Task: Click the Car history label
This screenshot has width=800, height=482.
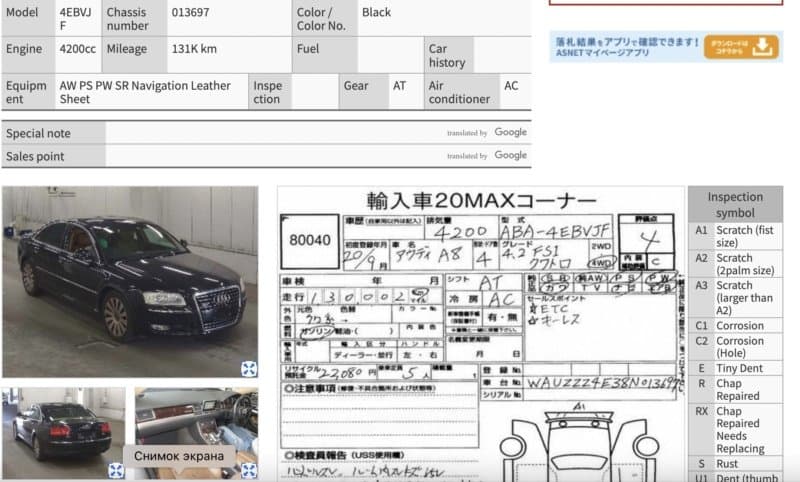Action: (x=447, y=56)
